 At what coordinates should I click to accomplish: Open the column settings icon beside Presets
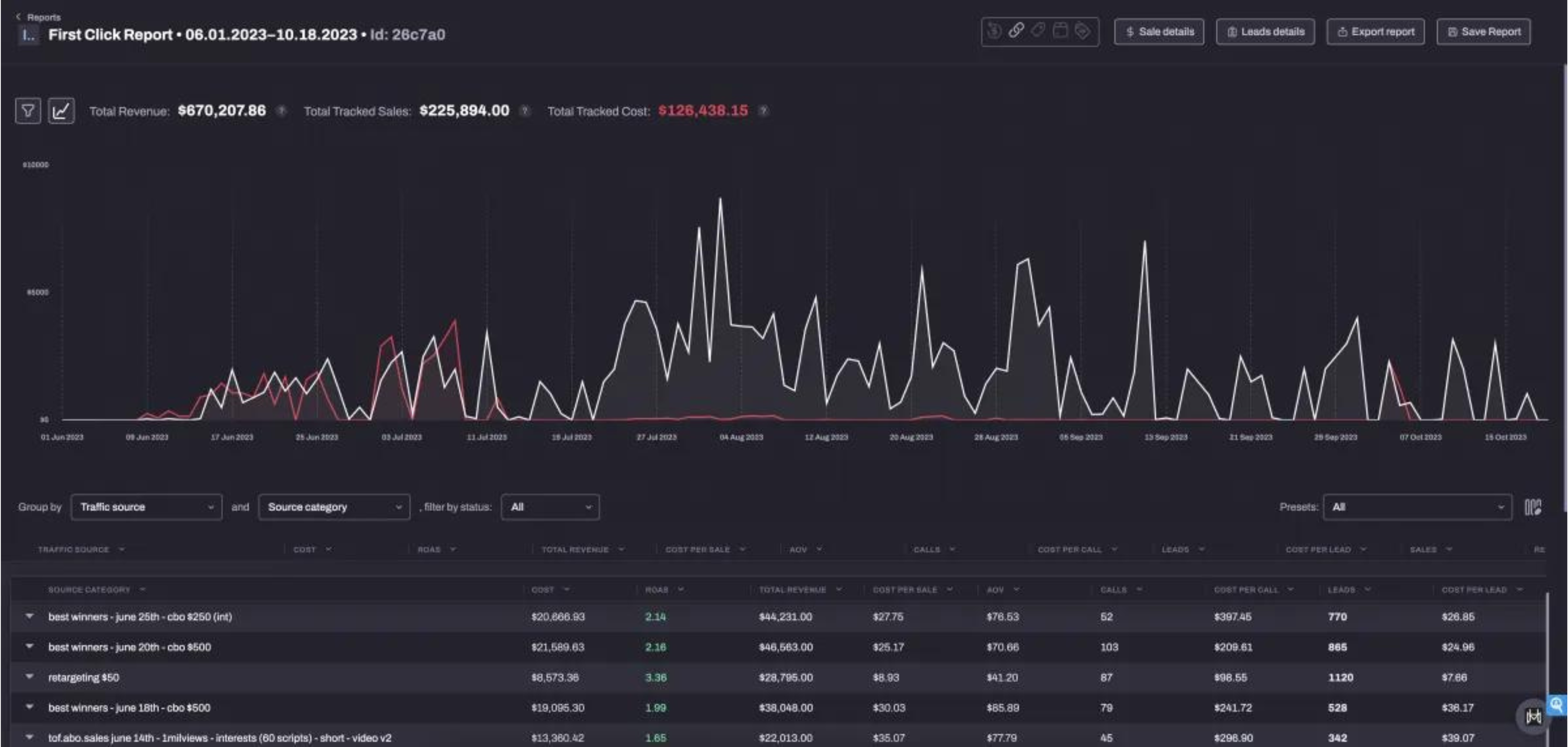point(1533,507)
